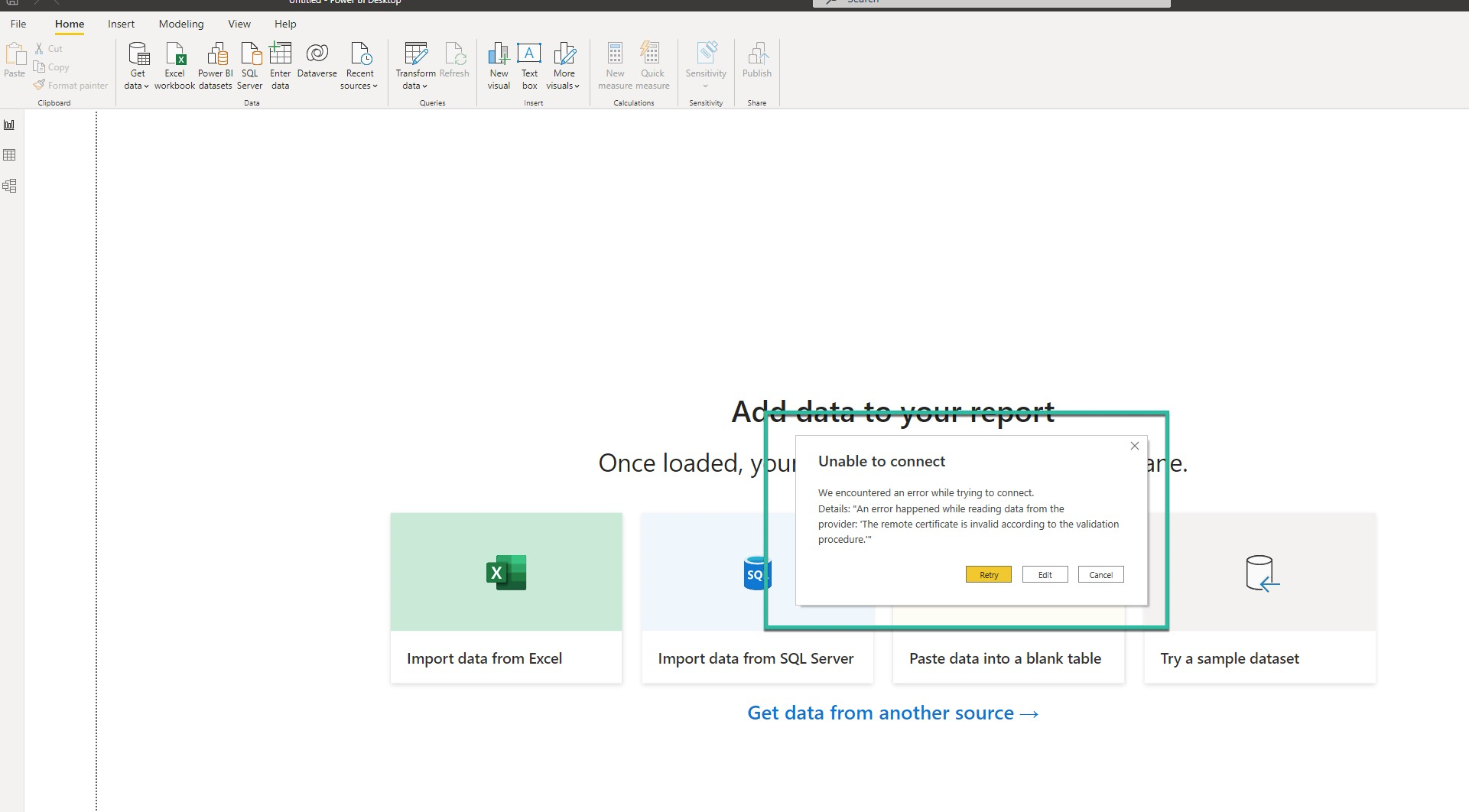Image resolution: width=1469 pixels, height=812 pixels.
Task: Click the Publish icon
Action: (756, 61)
